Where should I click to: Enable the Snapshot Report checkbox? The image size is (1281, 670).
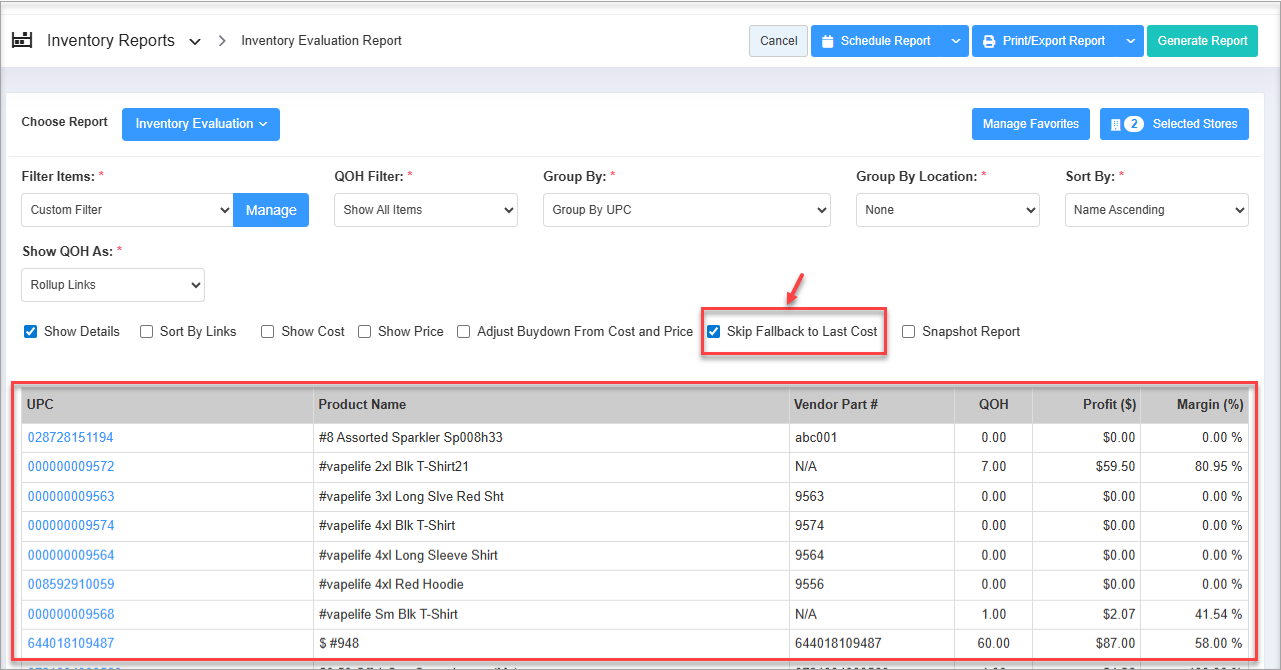pos(909,331)
